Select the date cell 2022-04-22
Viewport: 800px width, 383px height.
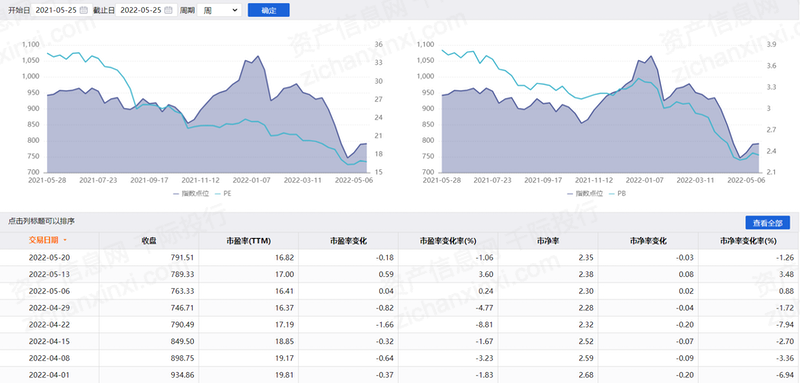[x=49, y=324]
